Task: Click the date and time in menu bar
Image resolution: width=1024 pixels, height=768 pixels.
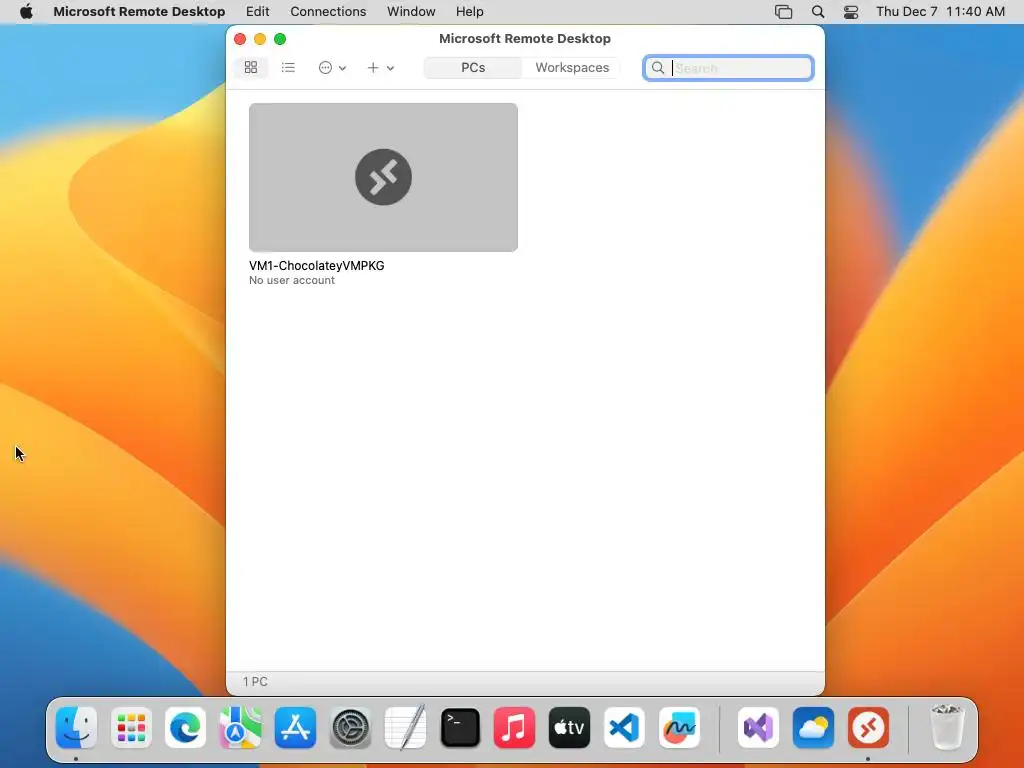Action: 940,12
